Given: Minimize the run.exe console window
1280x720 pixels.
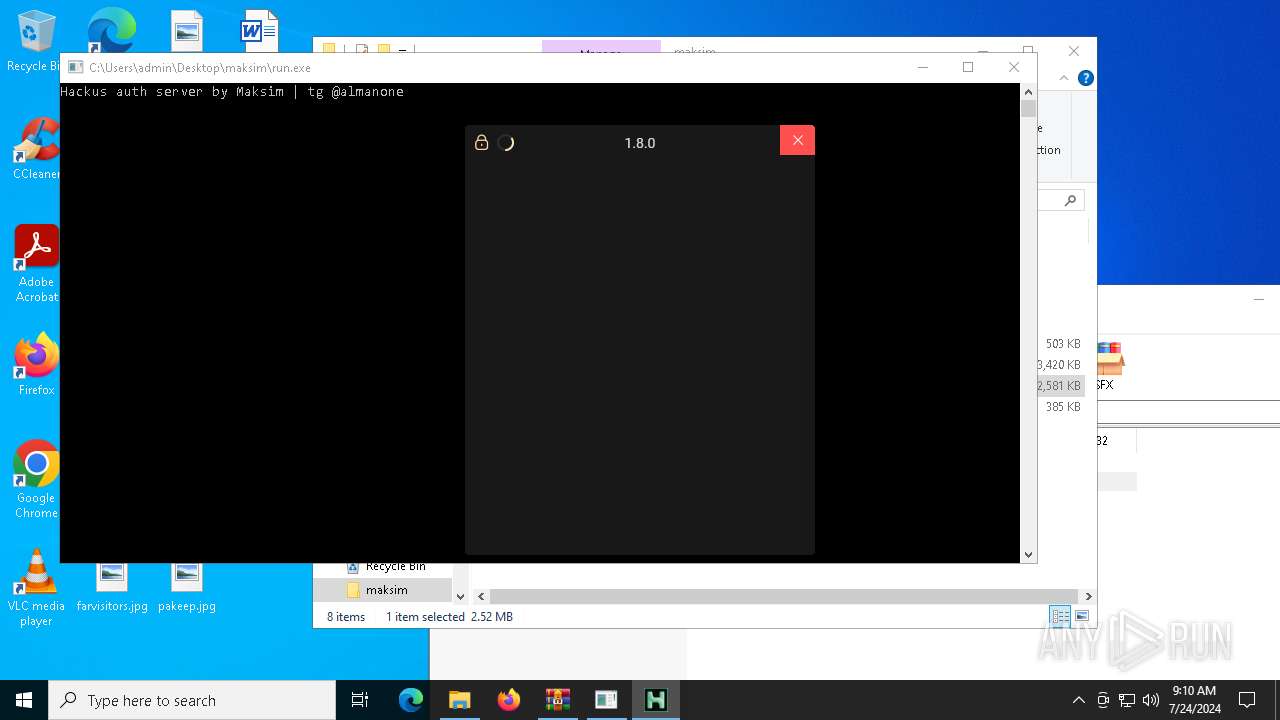Looking at the screenshot, I should pyautogui.click(x=923, y=67).
